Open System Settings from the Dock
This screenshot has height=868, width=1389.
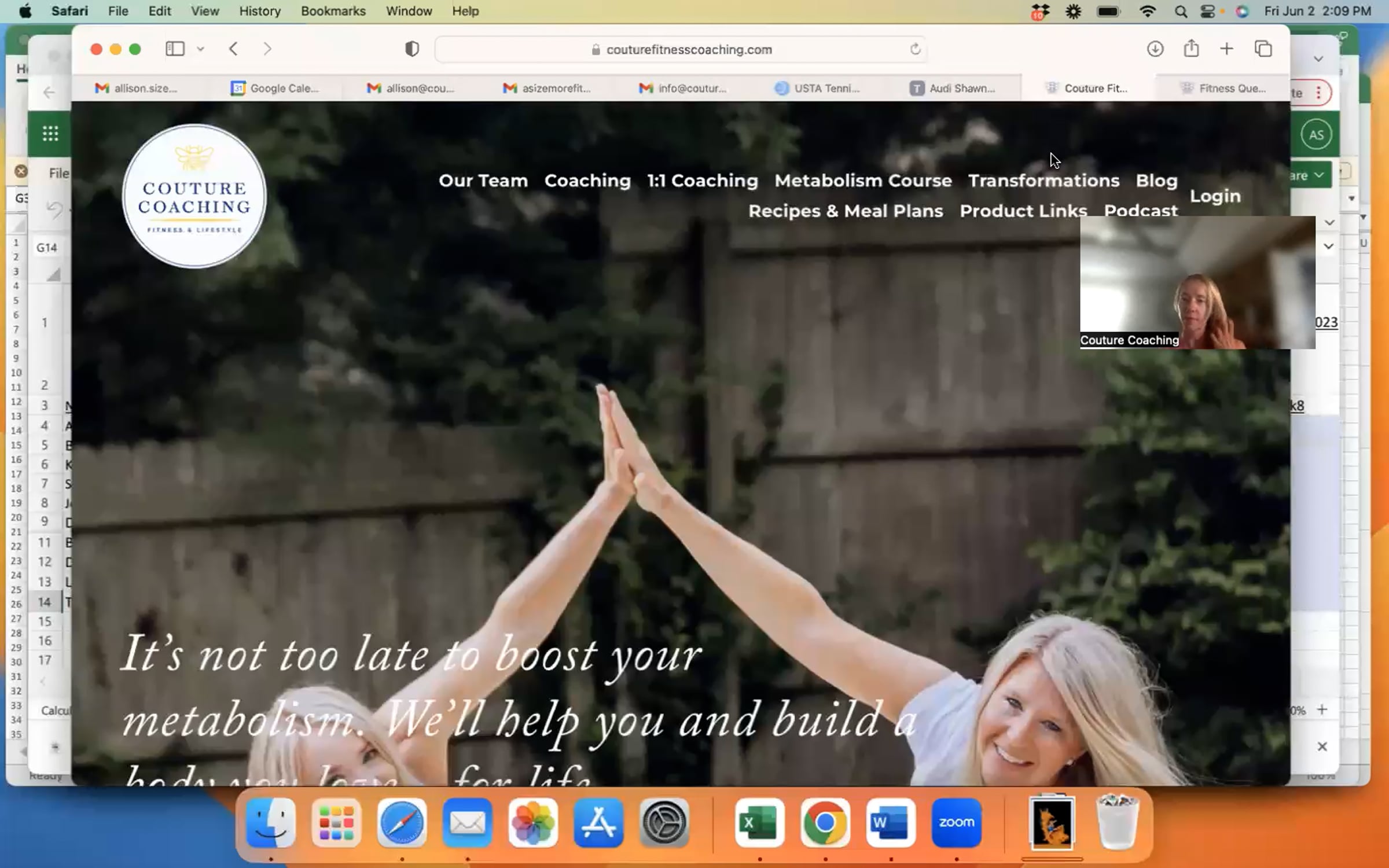pos(664,822)
